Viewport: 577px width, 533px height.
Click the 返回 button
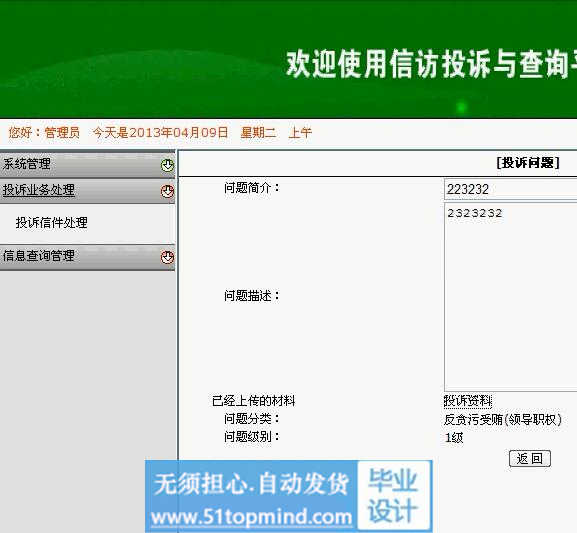(530, 459)
